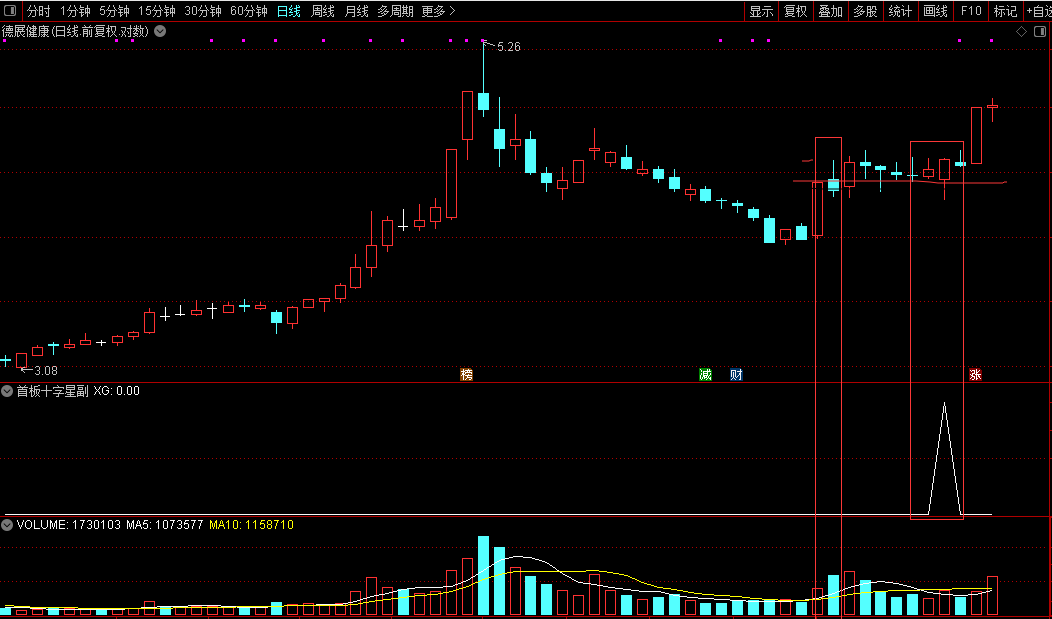Switch to 分时 intraday view
1052x619 pixels.
click(x=38, y=11)
